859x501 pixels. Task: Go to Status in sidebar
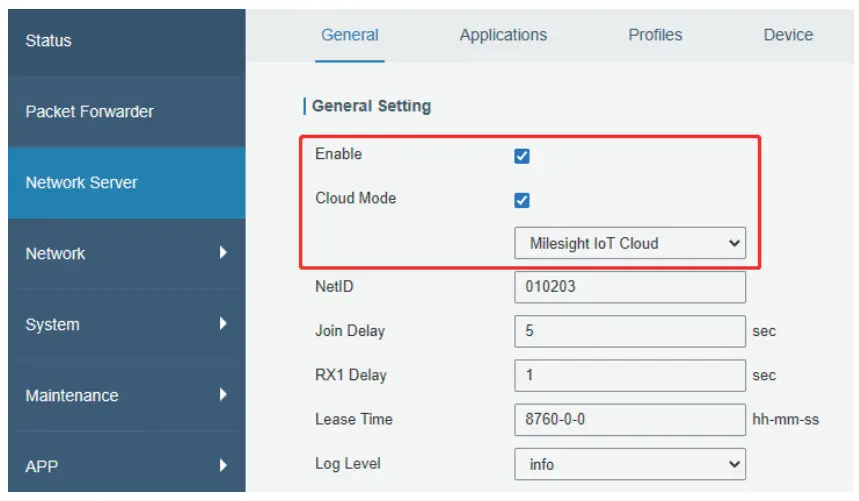click(48, 41)
